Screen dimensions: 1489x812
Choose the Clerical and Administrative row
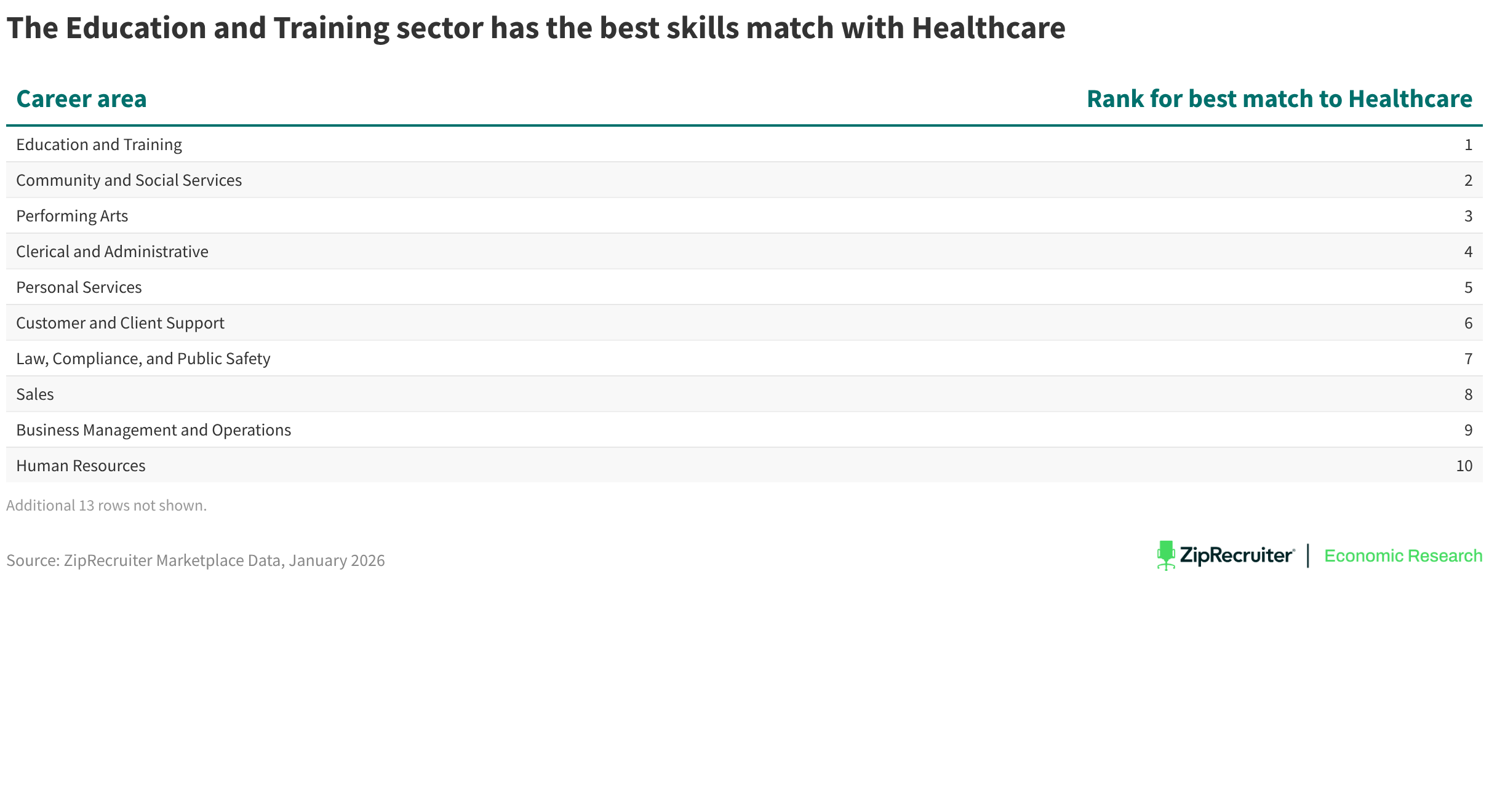112,252
